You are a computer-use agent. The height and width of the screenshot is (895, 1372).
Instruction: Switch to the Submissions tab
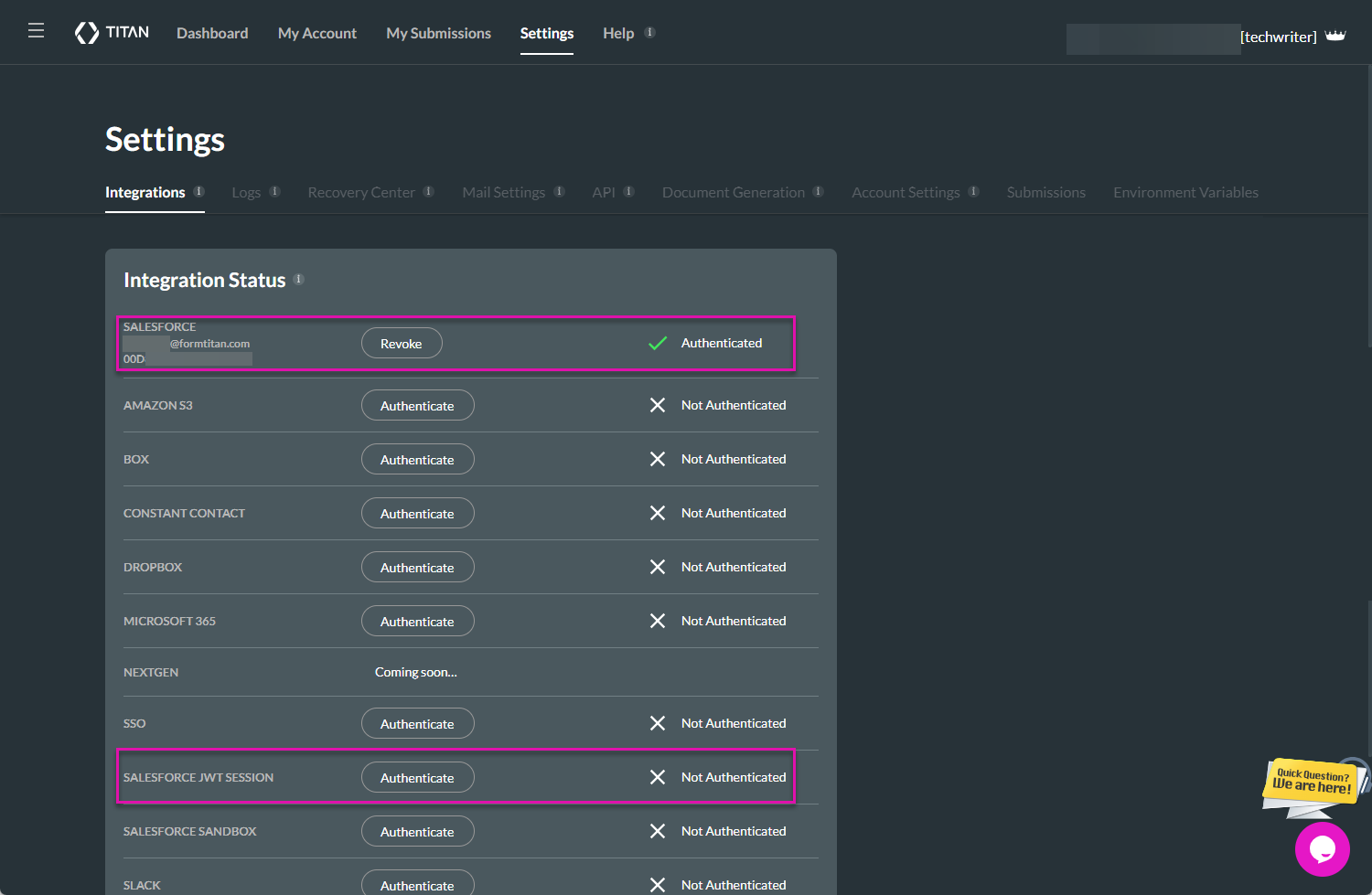(1045, 192)
